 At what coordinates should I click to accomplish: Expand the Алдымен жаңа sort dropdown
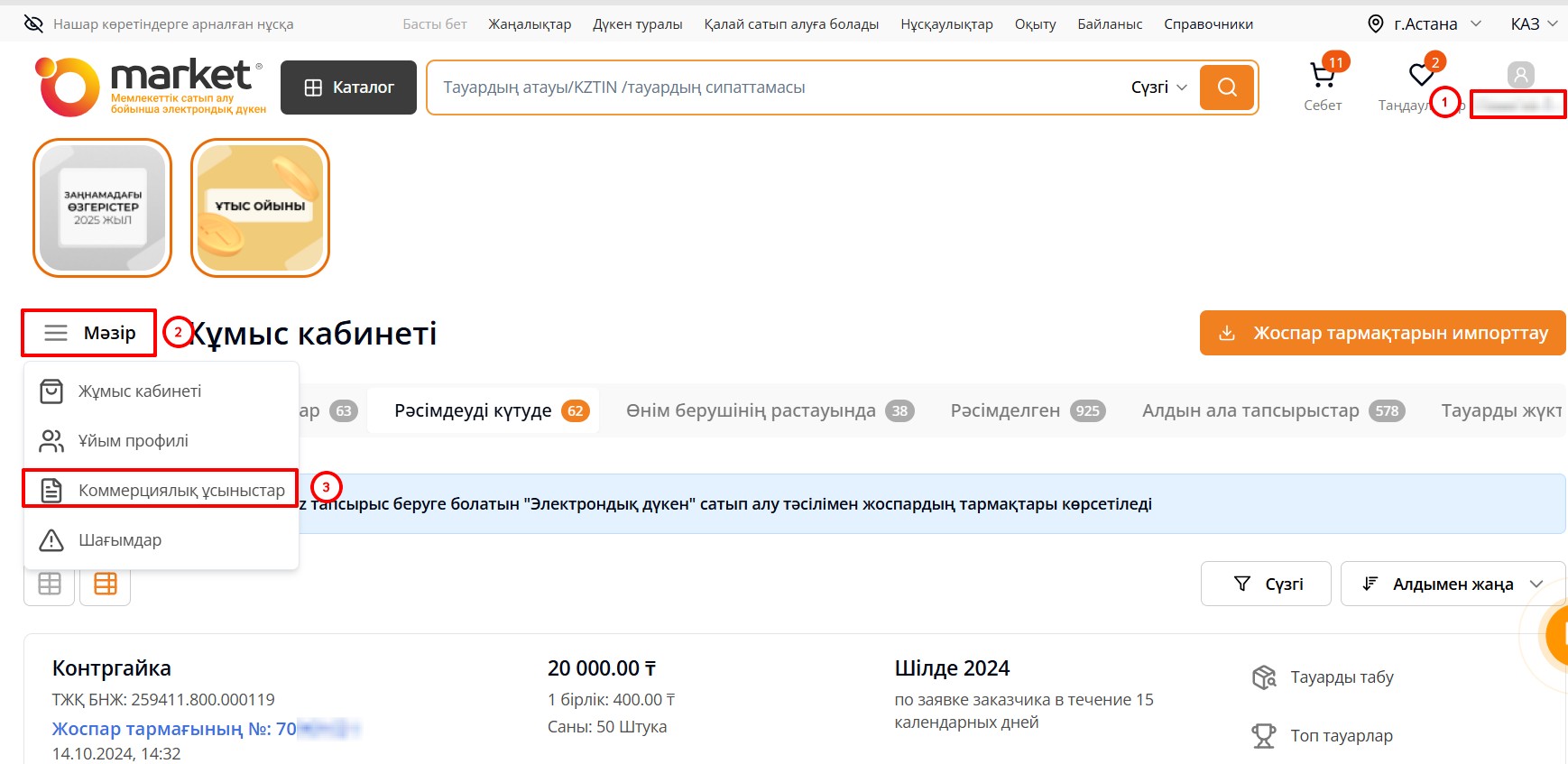point(1453,584)
